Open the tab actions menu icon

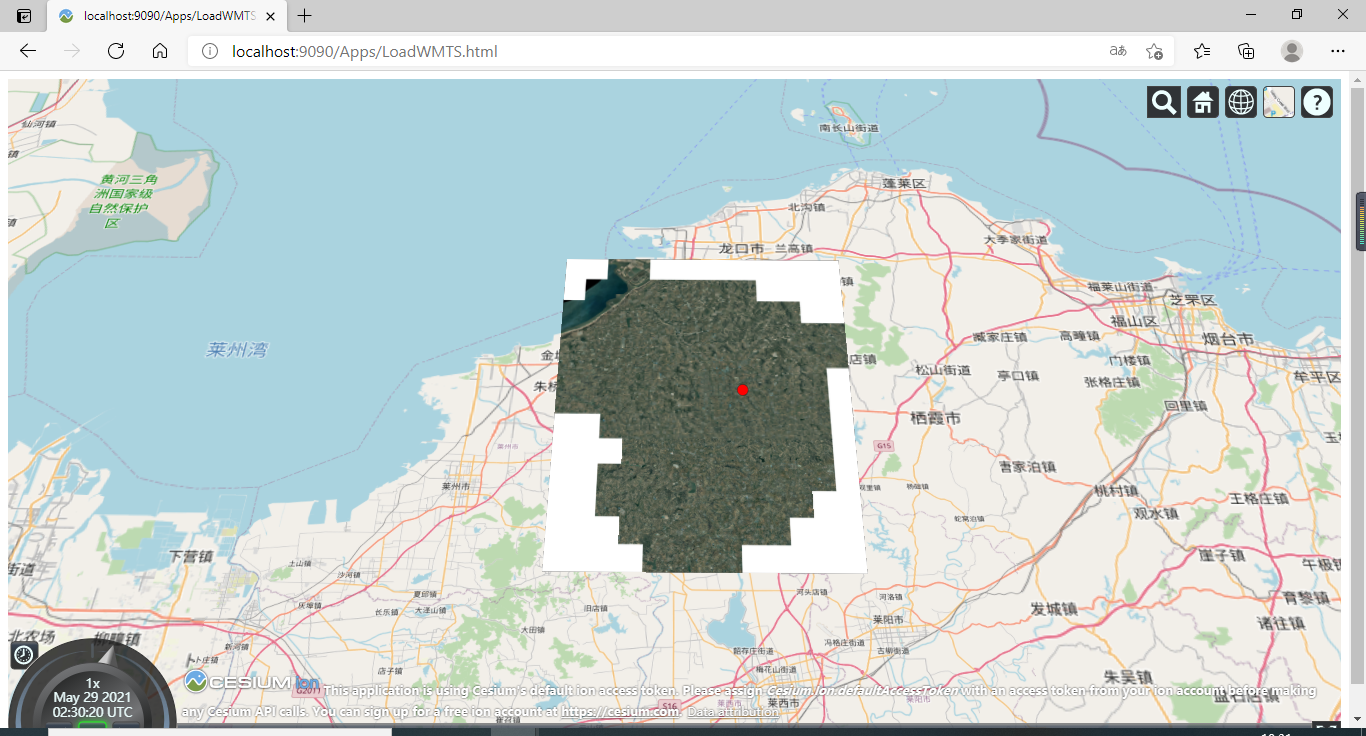(x=24, y=16)
